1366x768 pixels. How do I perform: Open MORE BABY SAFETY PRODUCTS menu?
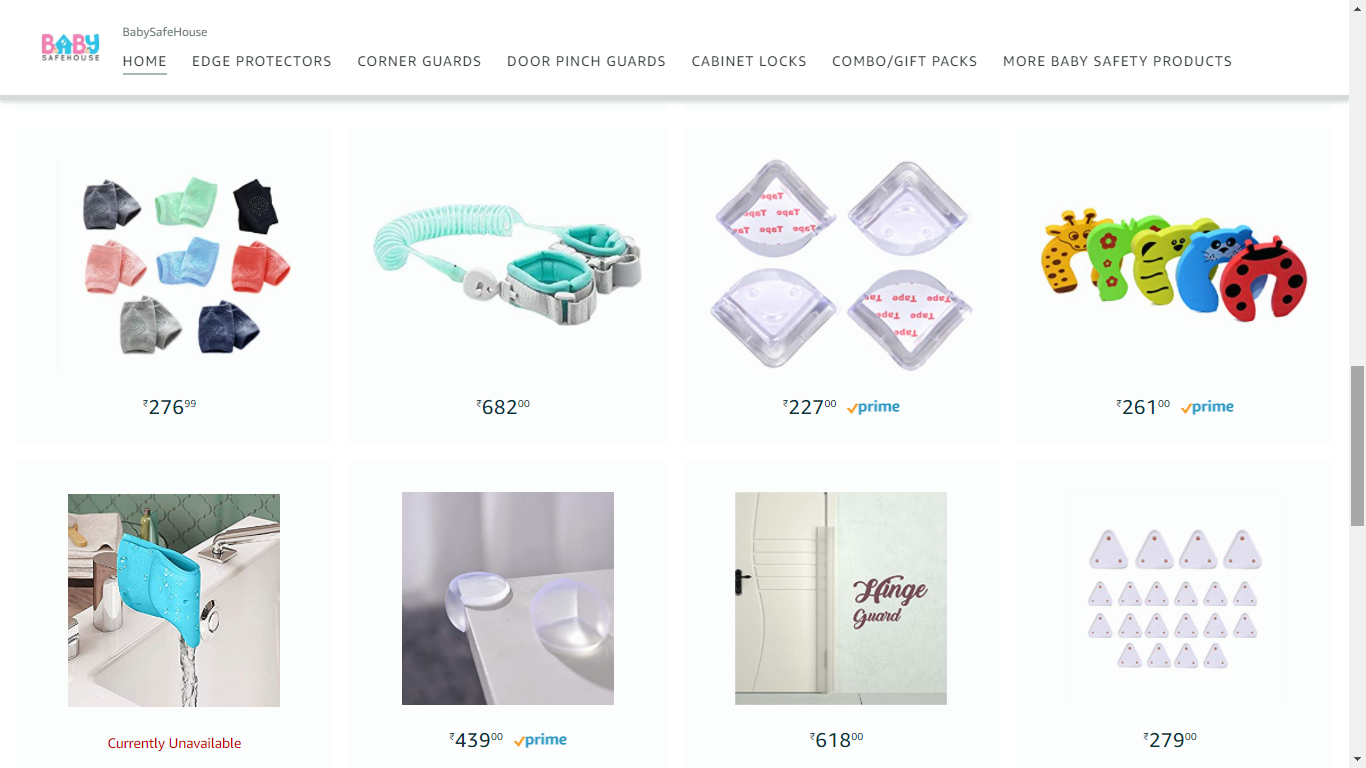[x=1117, y=61]
